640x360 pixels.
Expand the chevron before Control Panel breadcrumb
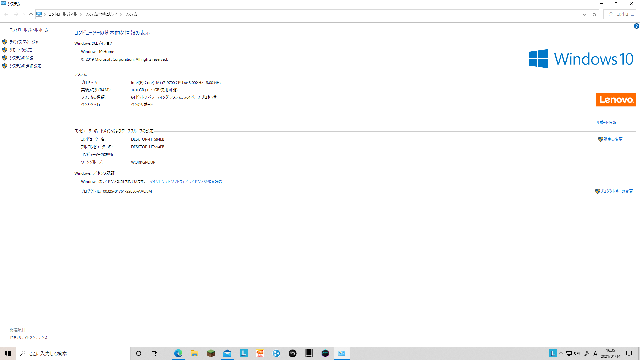coord(45,14)
